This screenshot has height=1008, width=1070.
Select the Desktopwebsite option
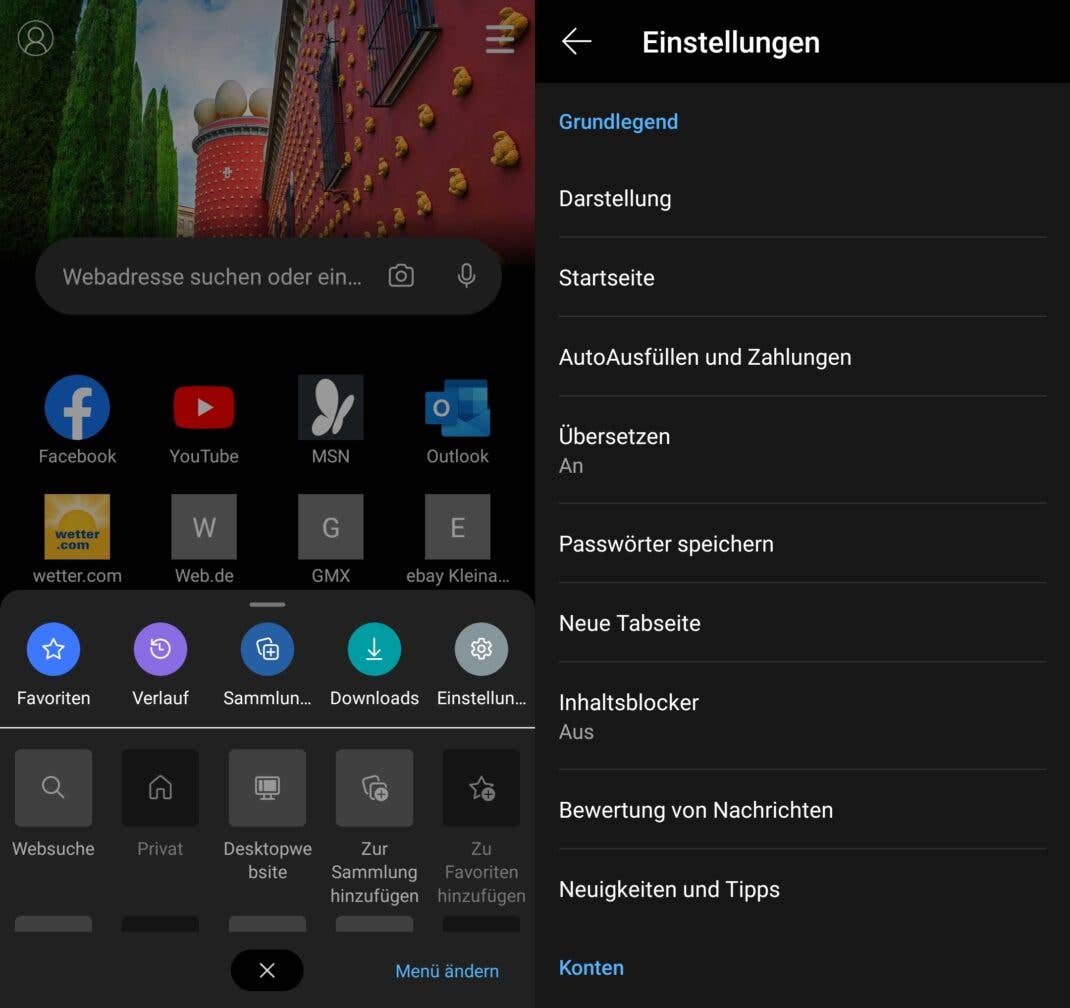(267, 788)
